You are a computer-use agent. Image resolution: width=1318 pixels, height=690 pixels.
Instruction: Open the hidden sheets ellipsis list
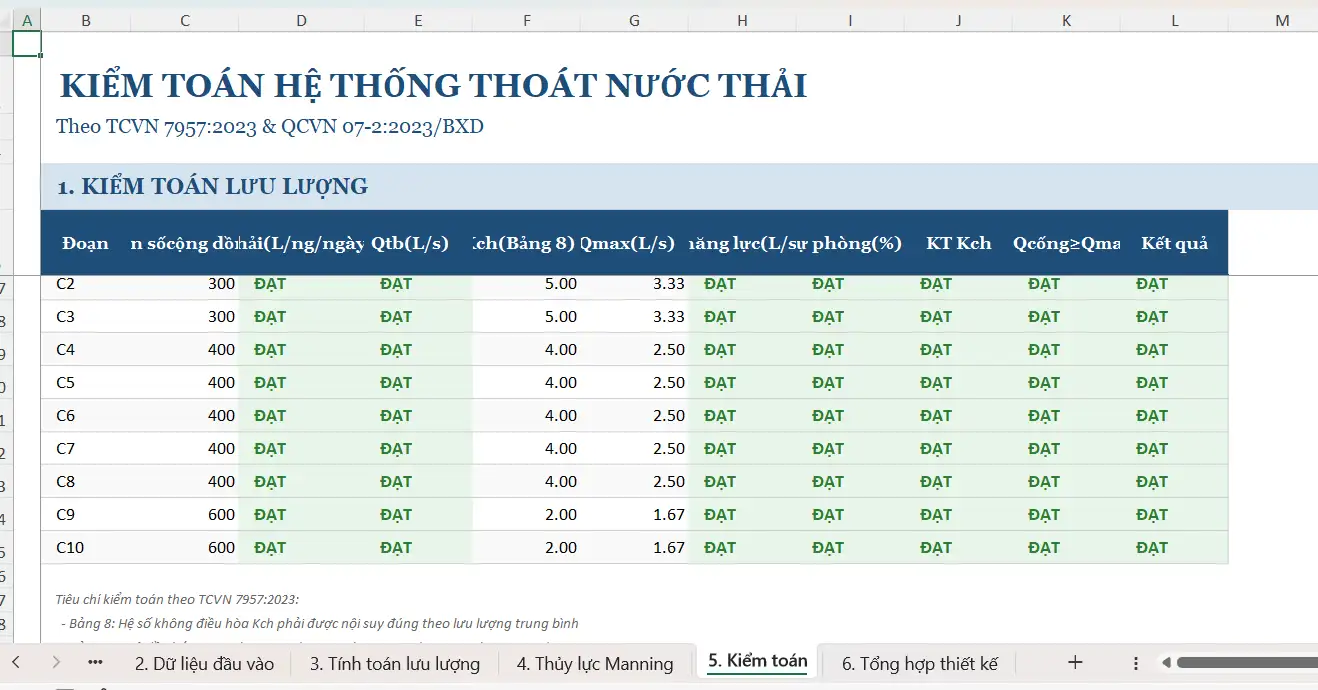(x=95, y=662)
